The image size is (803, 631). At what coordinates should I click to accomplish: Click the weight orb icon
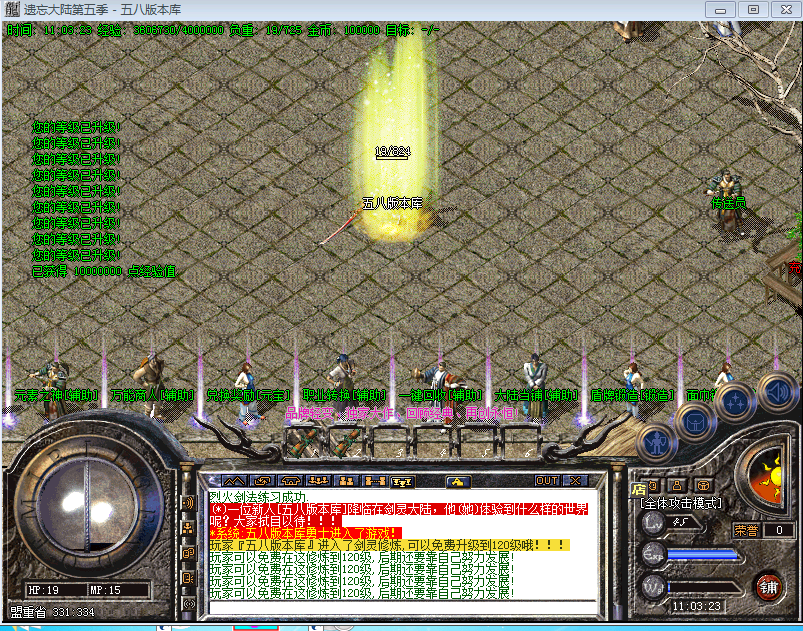coord(653,587)
